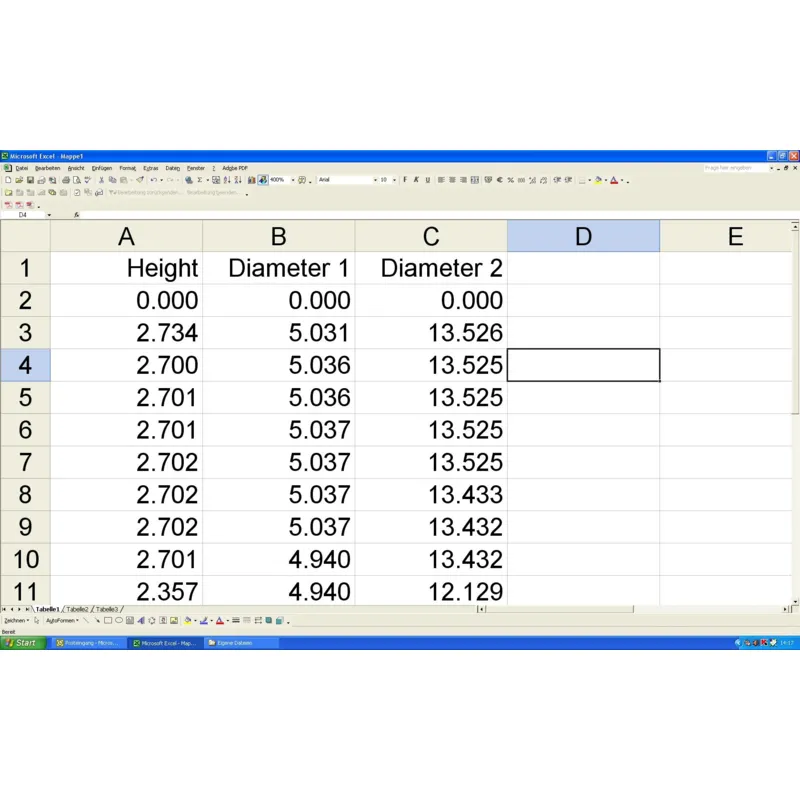Click the Insert Picture icon in drawing toolbar
The height and width of the screenshot is (800, 800).
point(174,620)
